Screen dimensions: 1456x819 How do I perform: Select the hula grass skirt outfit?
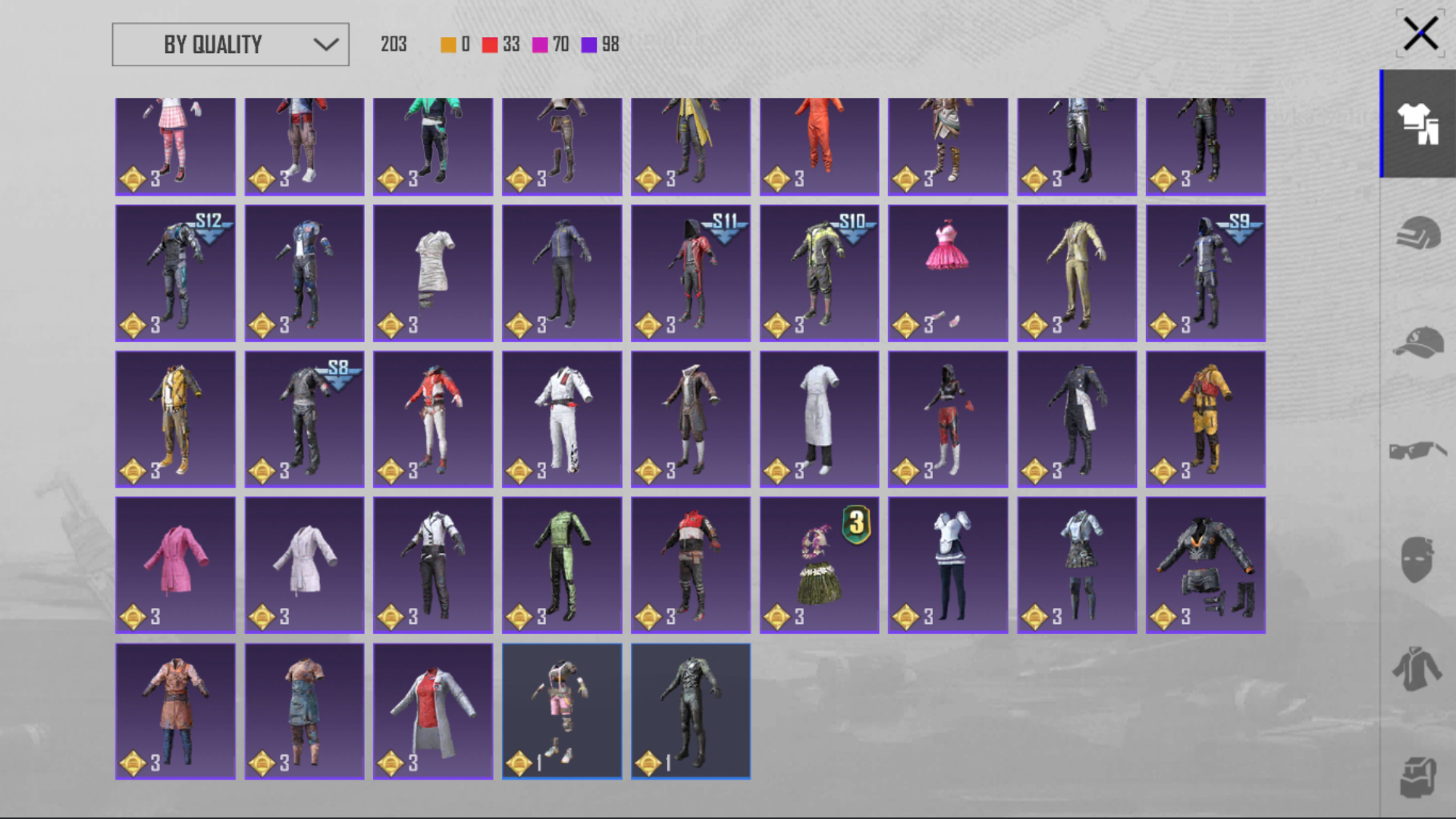click(819, 565)
